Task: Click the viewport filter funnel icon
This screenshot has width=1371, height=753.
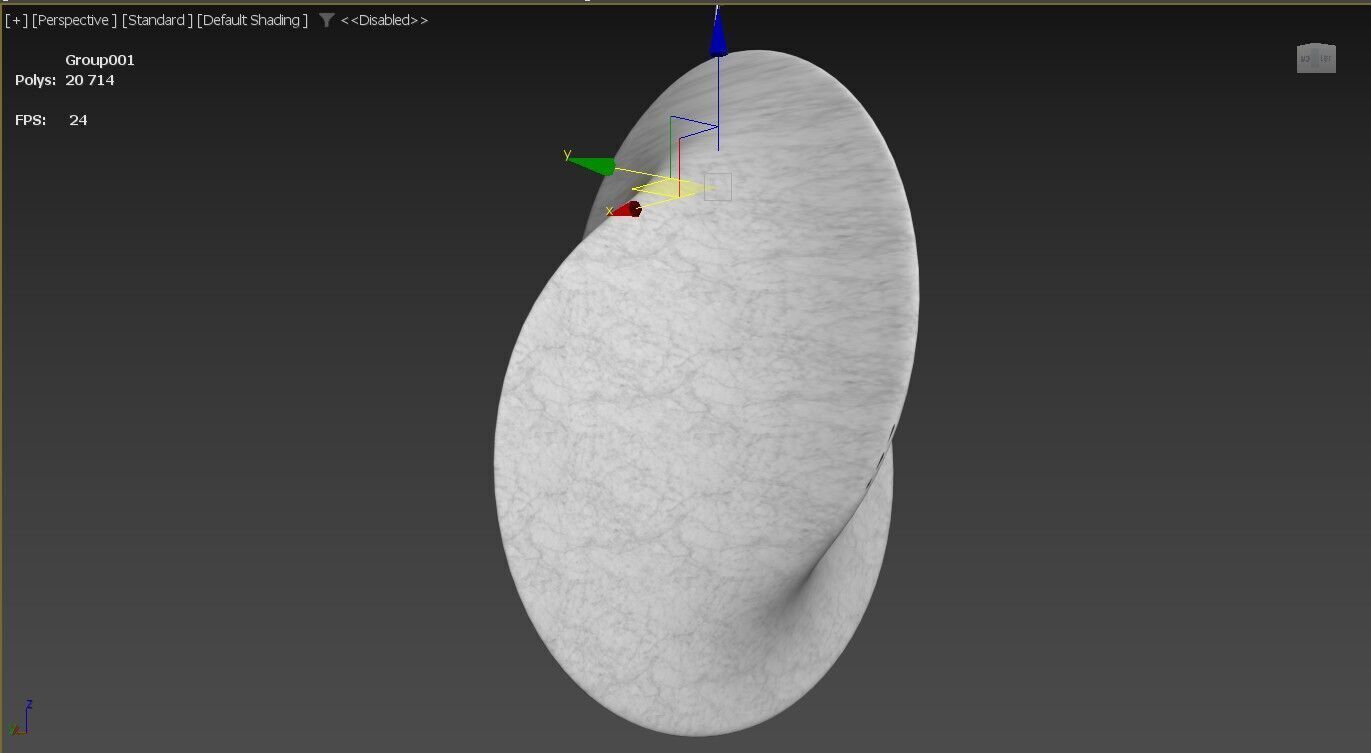Action: pos(326,20)
